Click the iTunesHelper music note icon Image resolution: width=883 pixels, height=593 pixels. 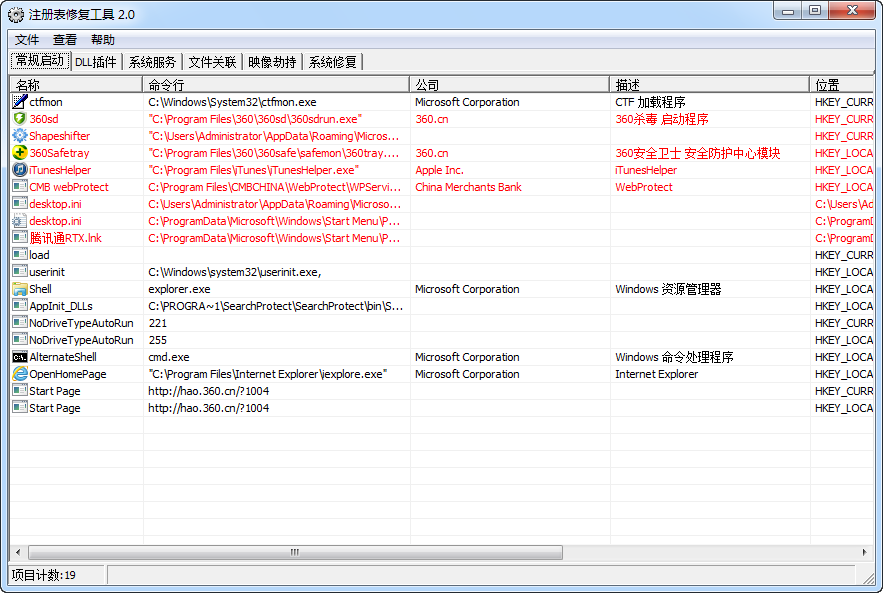tap(20, 170)
